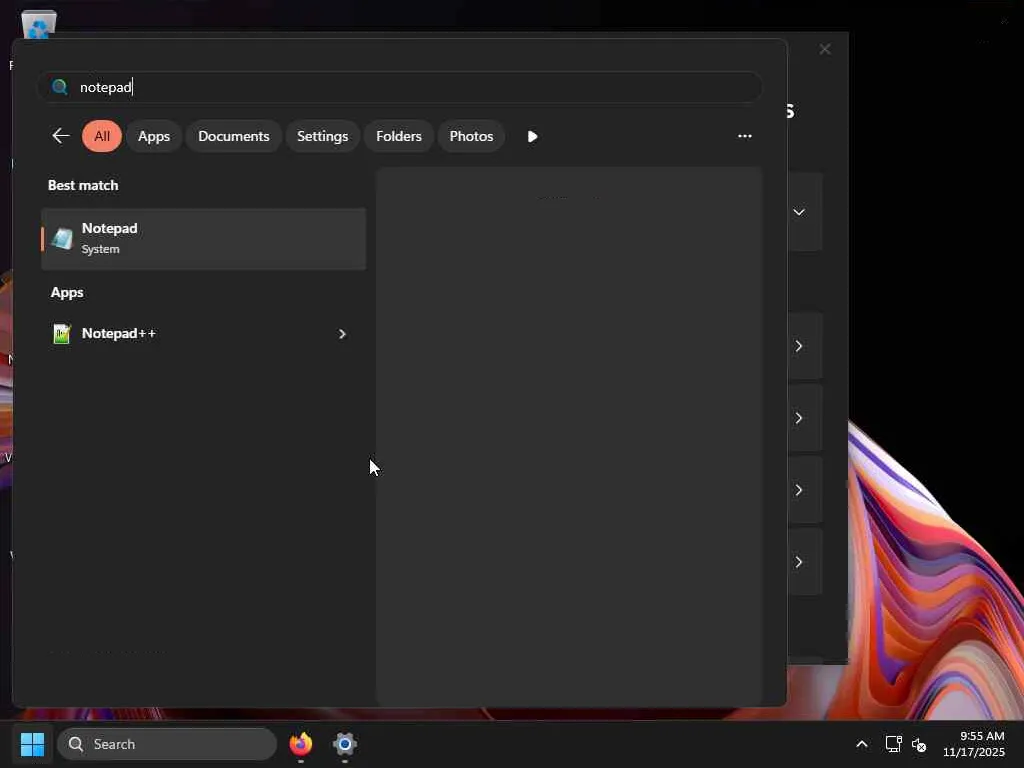The image size is (1024, 768).
Task: Switch to the Documents filter tab
Action: point(234,136)
